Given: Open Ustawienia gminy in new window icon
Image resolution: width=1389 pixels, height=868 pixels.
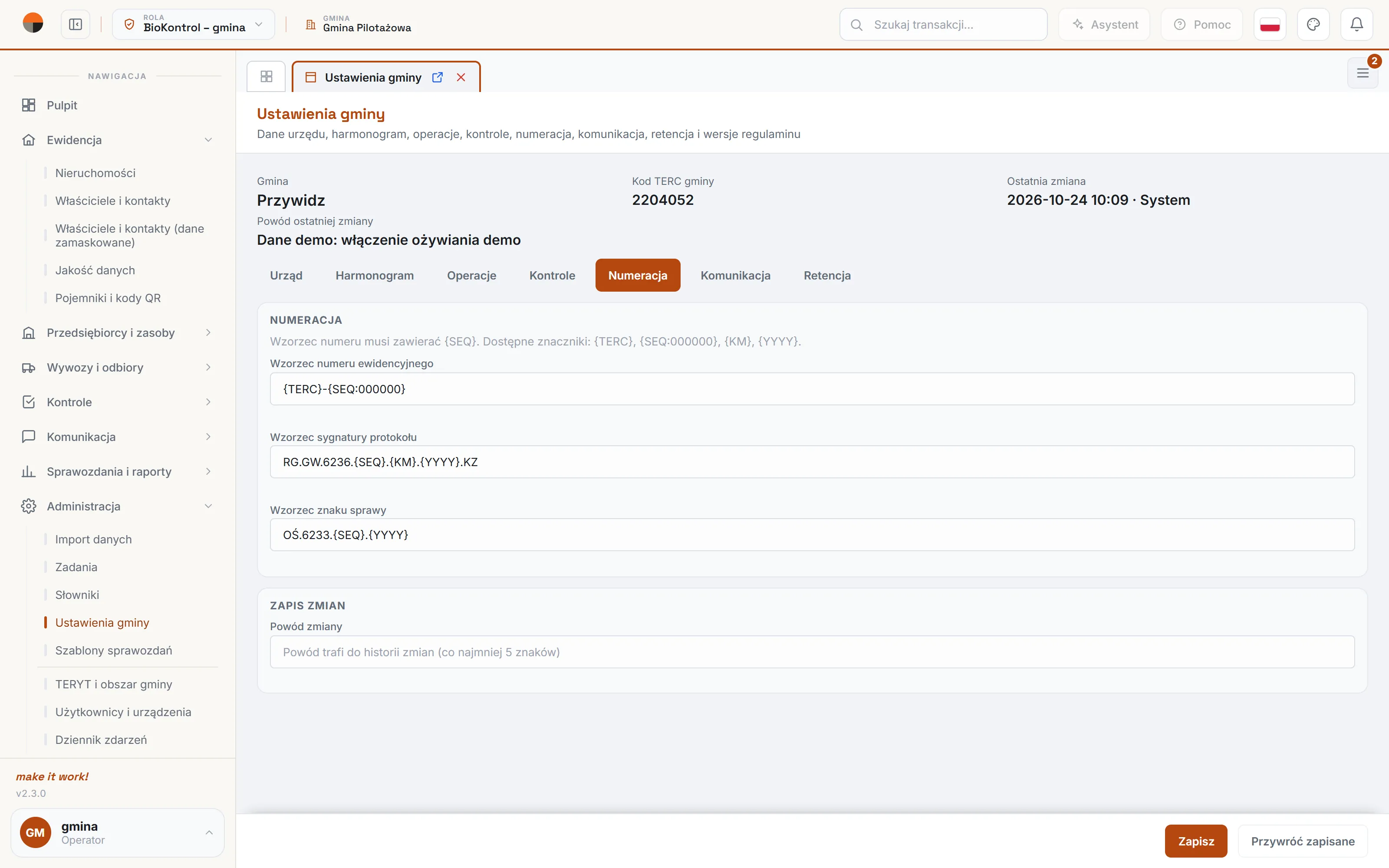Looking at the screenshot, I should point(438,78).
